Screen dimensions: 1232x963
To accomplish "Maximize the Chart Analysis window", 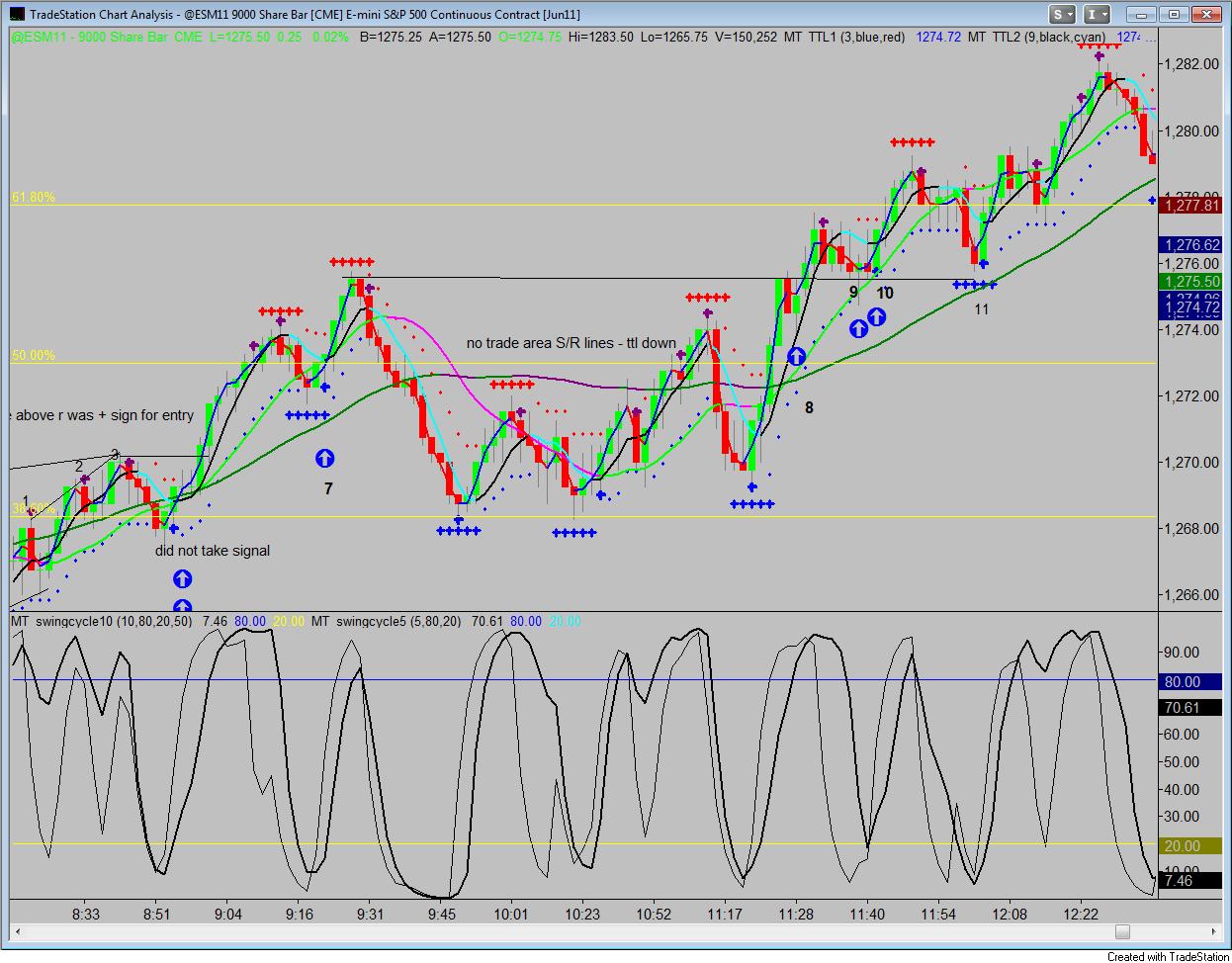I will click(1174, 14).
